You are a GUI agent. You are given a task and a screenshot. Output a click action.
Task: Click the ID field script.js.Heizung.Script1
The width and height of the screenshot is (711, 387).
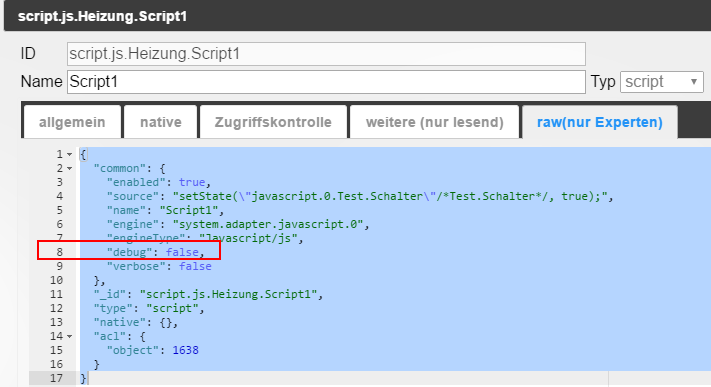tap(326, 54)
